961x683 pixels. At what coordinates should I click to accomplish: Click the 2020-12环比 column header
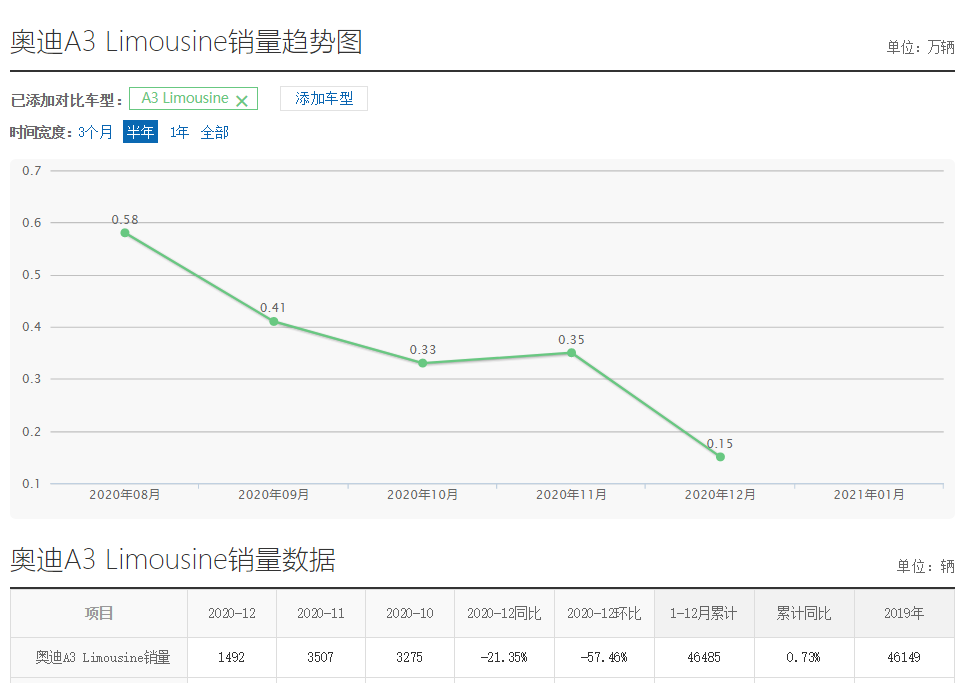(604, 613)
